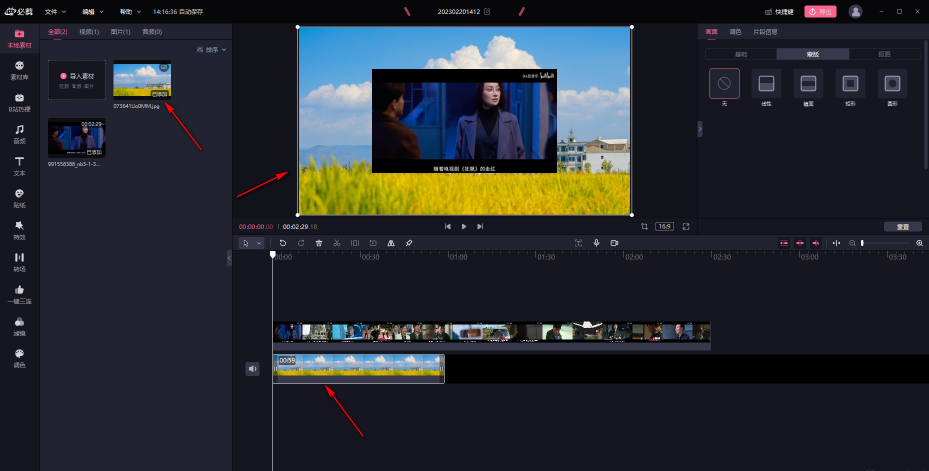929x471 pixels.
Task: Click the undo arrow in timeline toolbar
Action: tap(283, 243)
